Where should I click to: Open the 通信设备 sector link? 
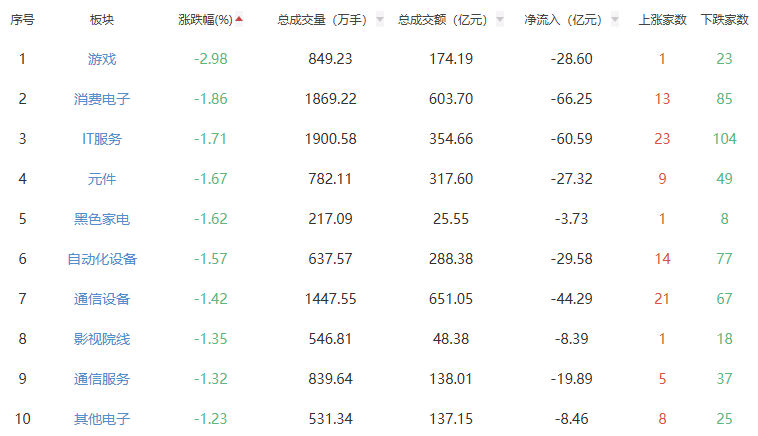point(102,299)
